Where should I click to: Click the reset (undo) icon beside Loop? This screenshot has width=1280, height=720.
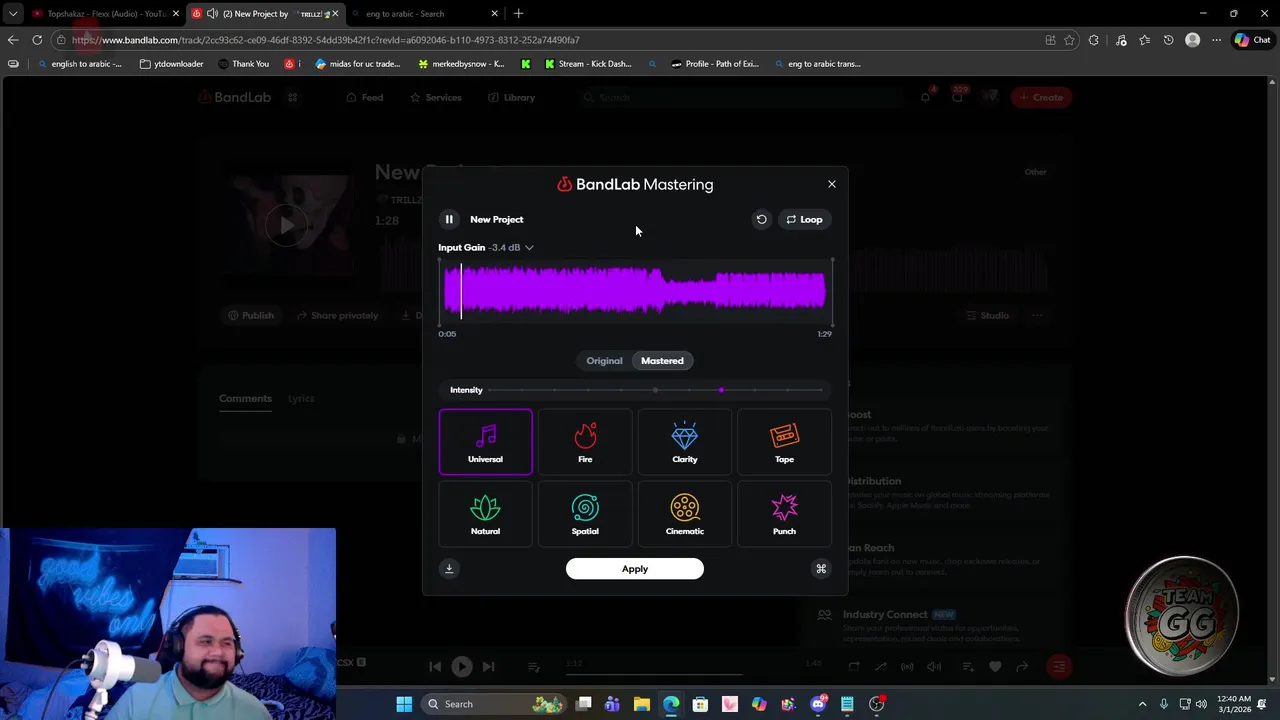pyautogui.click(x=761, y=219)
